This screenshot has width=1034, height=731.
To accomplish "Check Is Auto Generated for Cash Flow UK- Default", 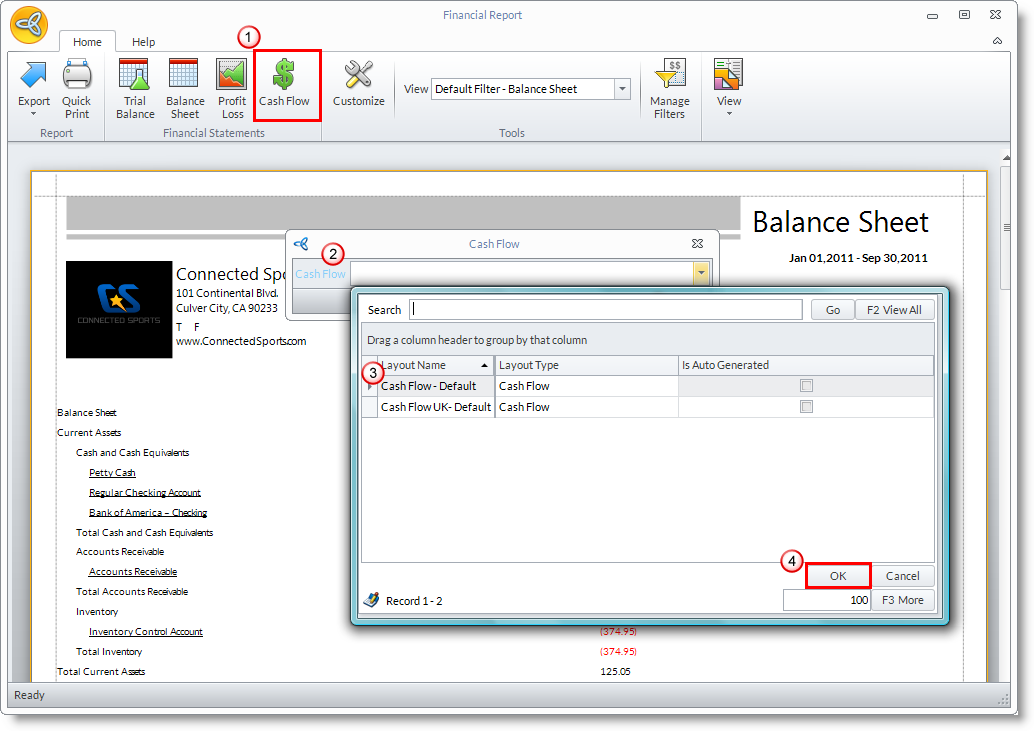I will pos(806,407).
